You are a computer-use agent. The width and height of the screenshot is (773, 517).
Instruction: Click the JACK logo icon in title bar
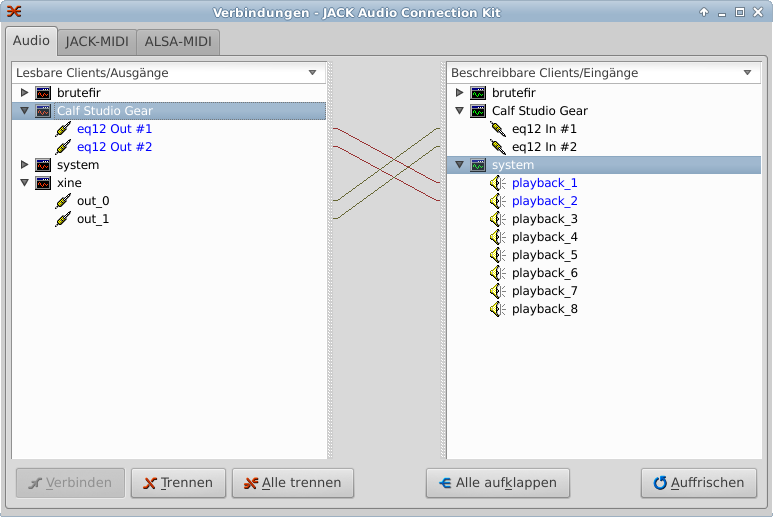click(x=14, y=11)
